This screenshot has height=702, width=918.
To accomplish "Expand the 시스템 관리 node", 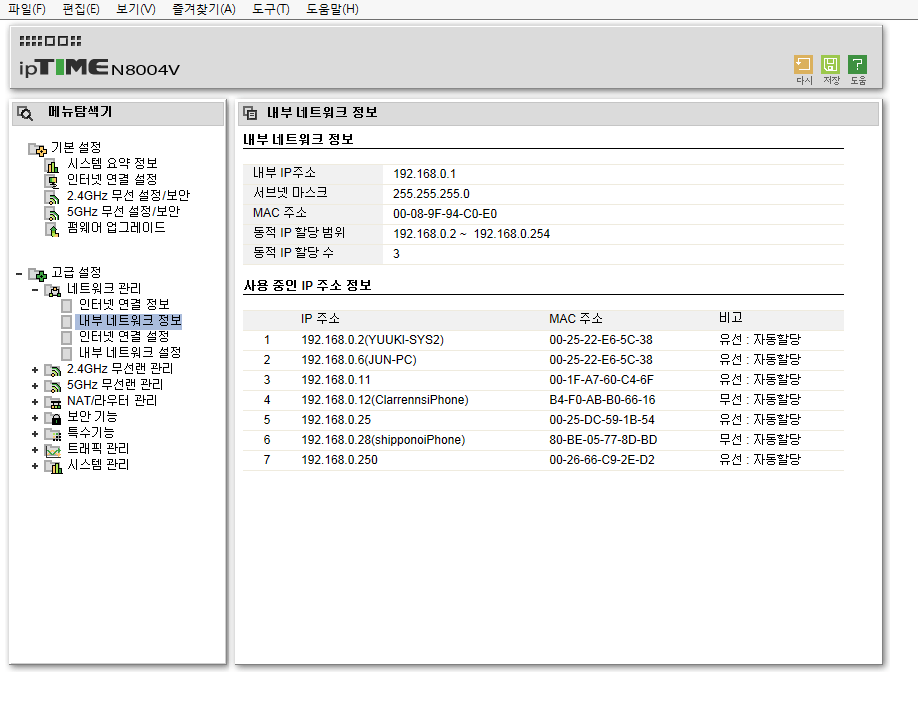I will [35, 466].
